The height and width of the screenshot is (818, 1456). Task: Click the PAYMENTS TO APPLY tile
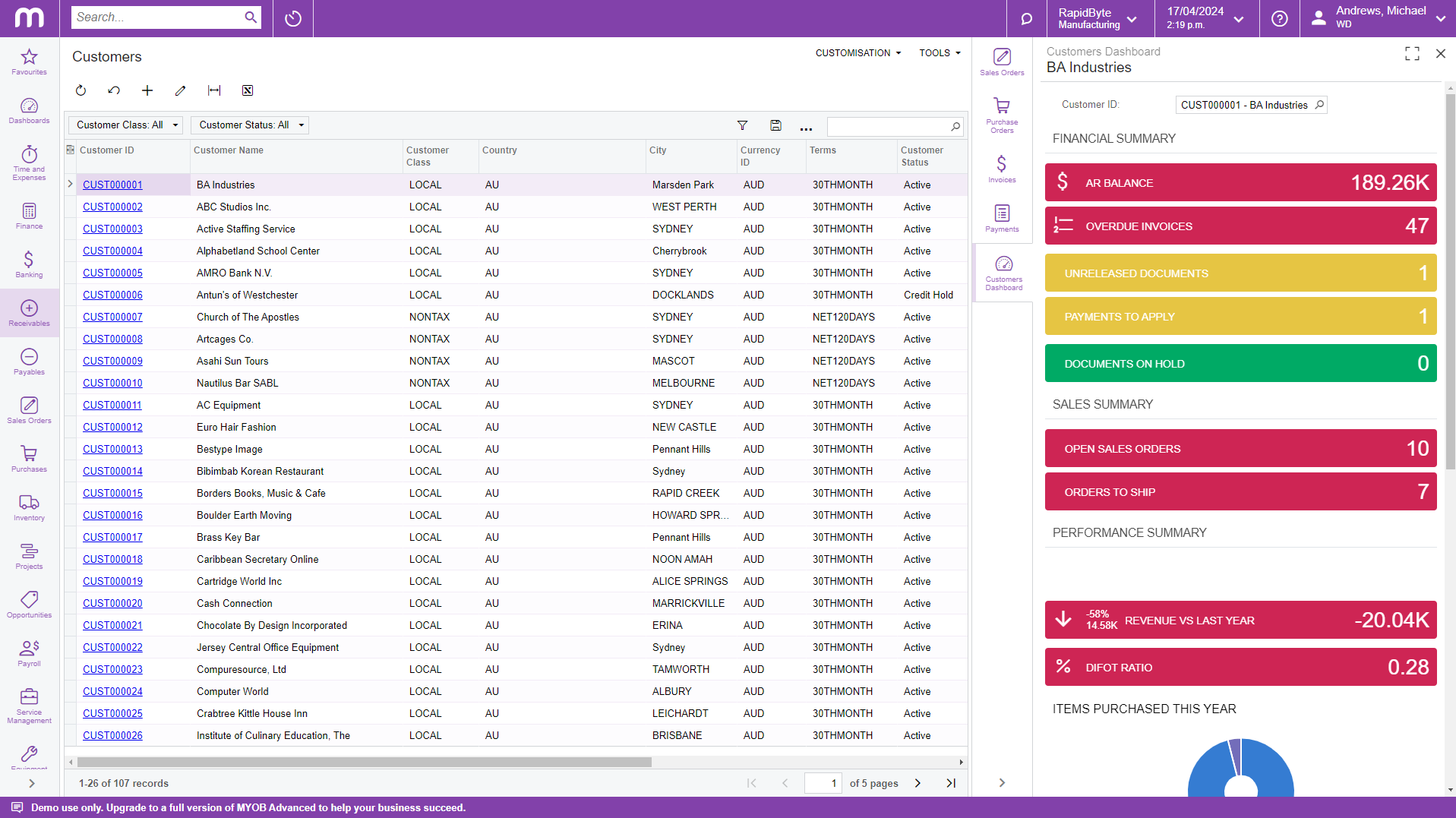[1240, 316]
